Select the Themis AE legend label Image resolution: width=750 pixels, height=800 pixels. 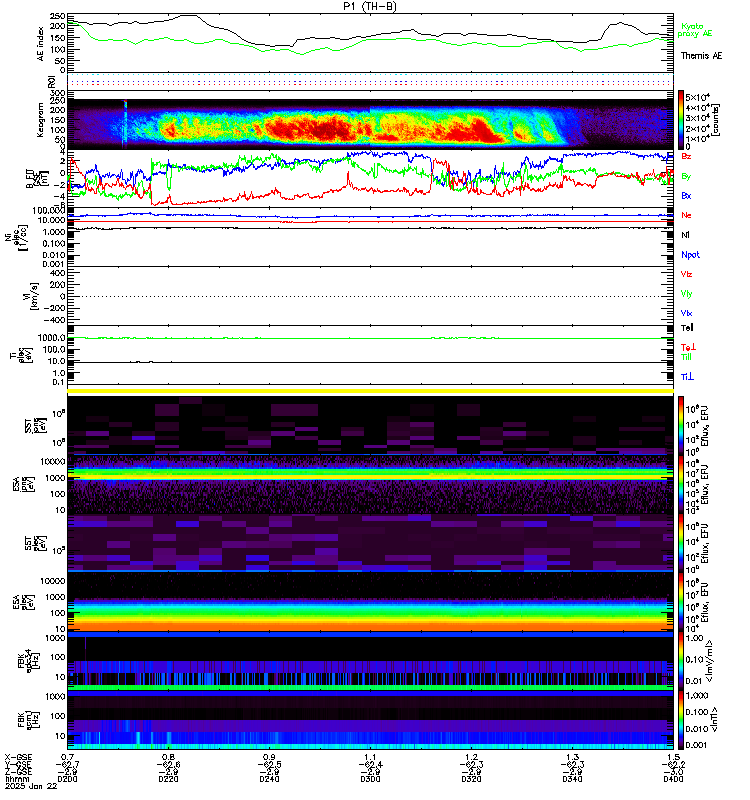(701, 56)
